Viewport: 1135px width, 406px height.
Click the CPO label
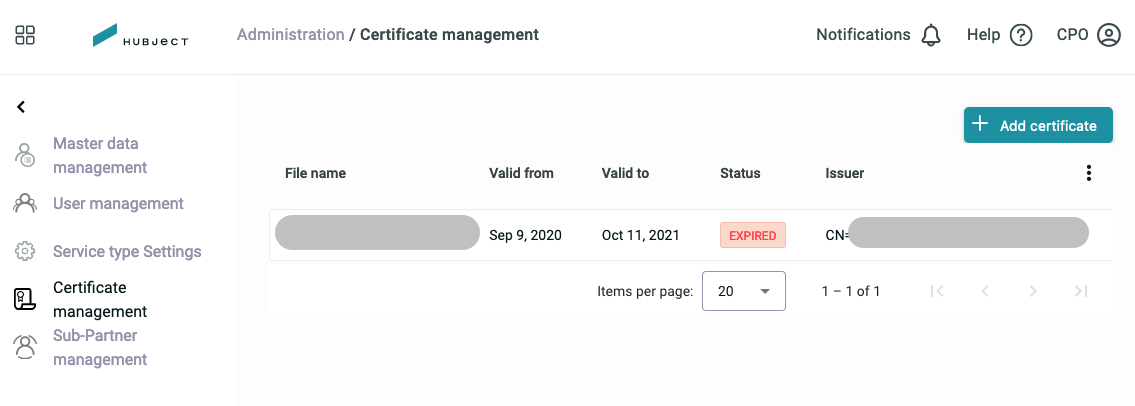(1073, 35)
